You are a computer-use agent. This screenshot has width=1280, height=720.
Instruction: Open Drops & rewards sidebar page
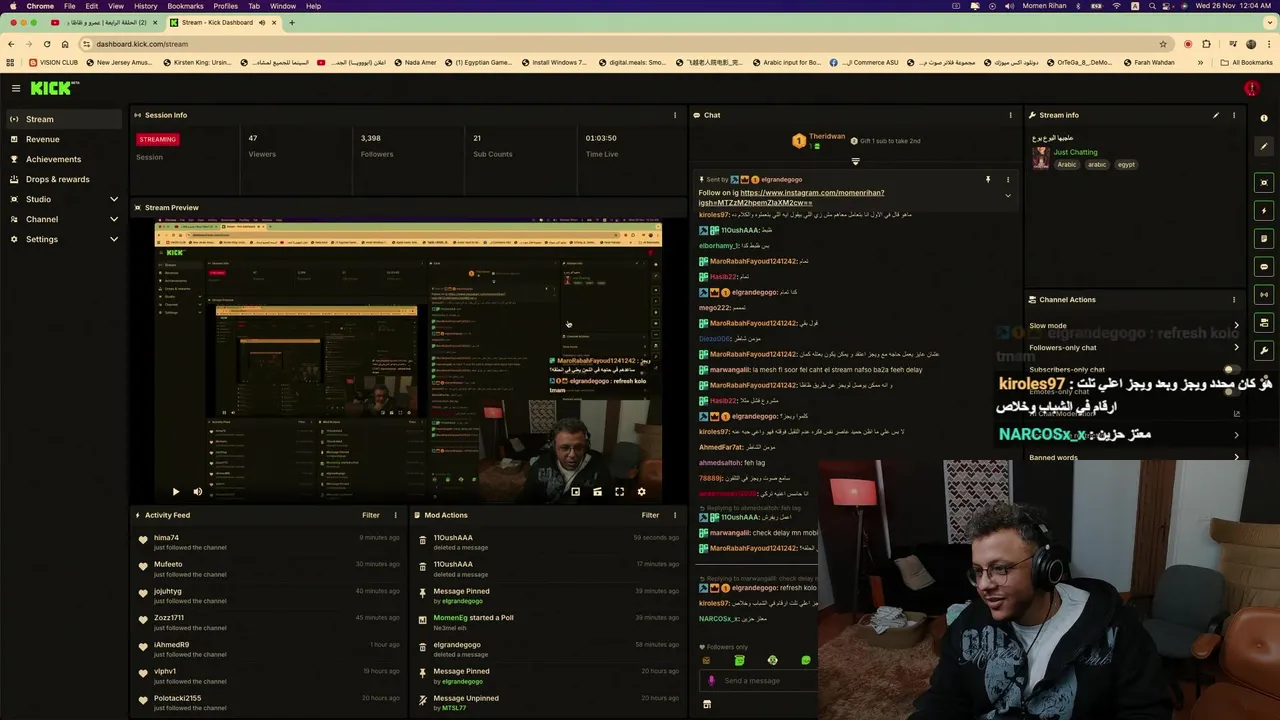click(64, 179)
